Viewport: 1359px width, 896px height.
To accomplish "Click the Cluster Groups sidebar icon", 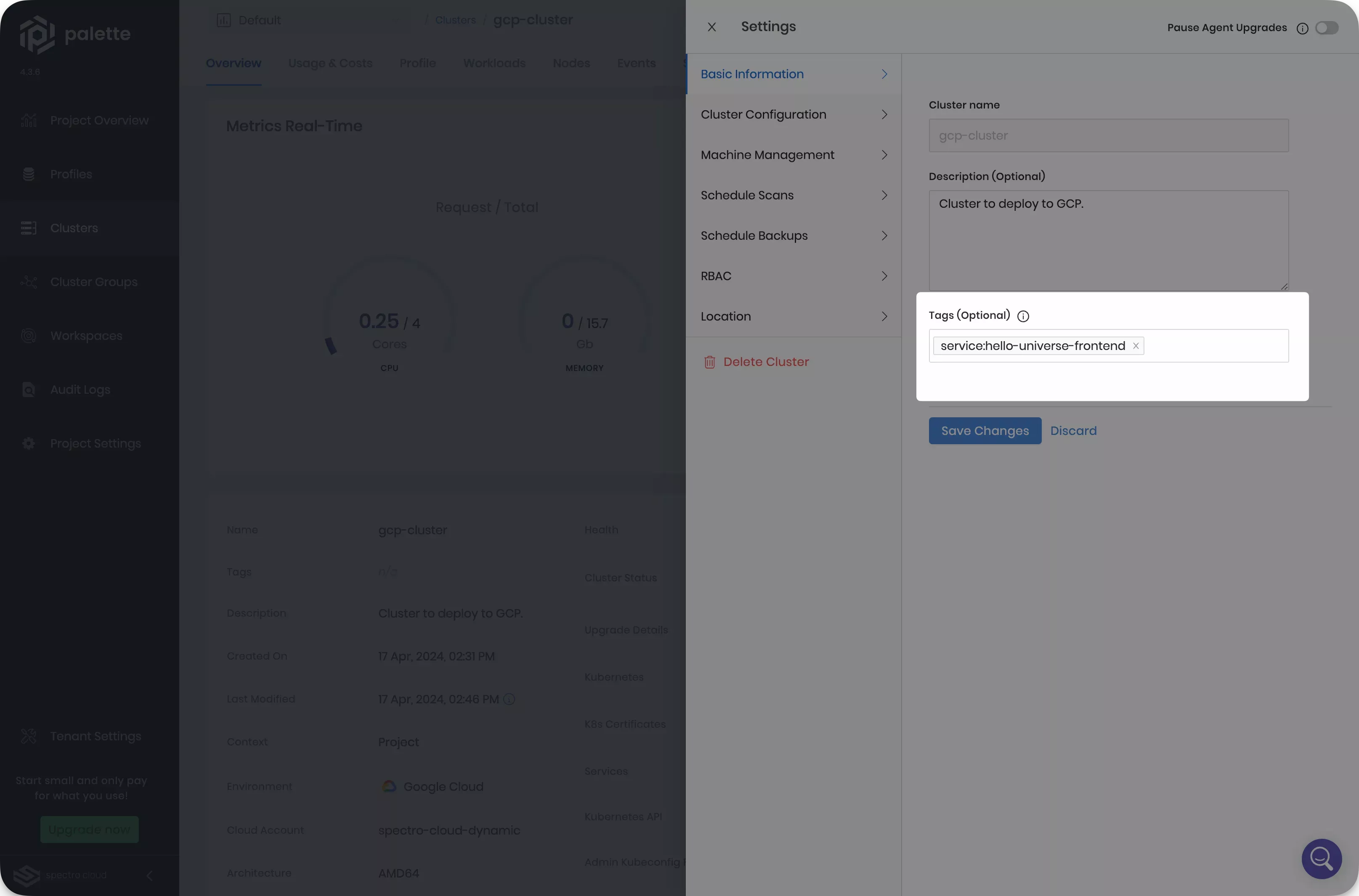I will [29, 282].
